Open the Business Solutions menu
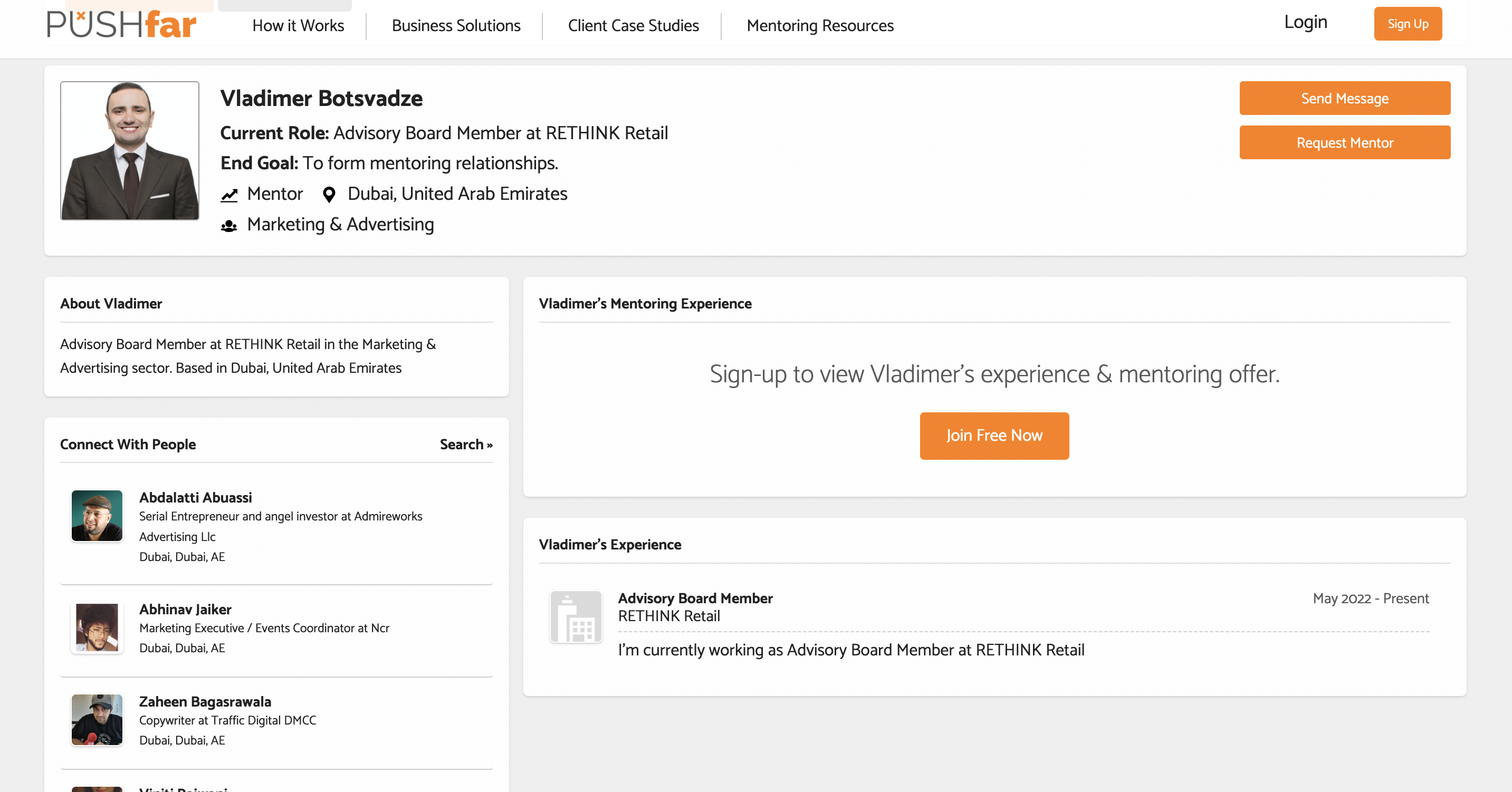This screenshot has height=792, width=1512. pos(456,26)
